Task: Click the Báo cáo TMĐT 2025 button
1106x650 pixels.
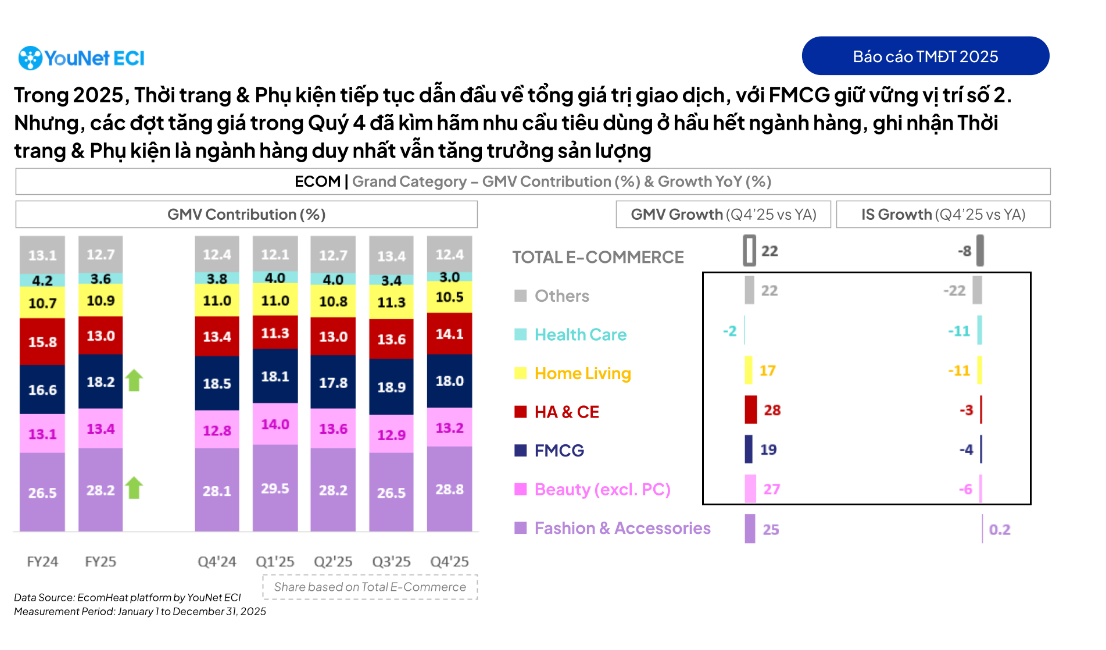Action: click(x=925, y=56)
